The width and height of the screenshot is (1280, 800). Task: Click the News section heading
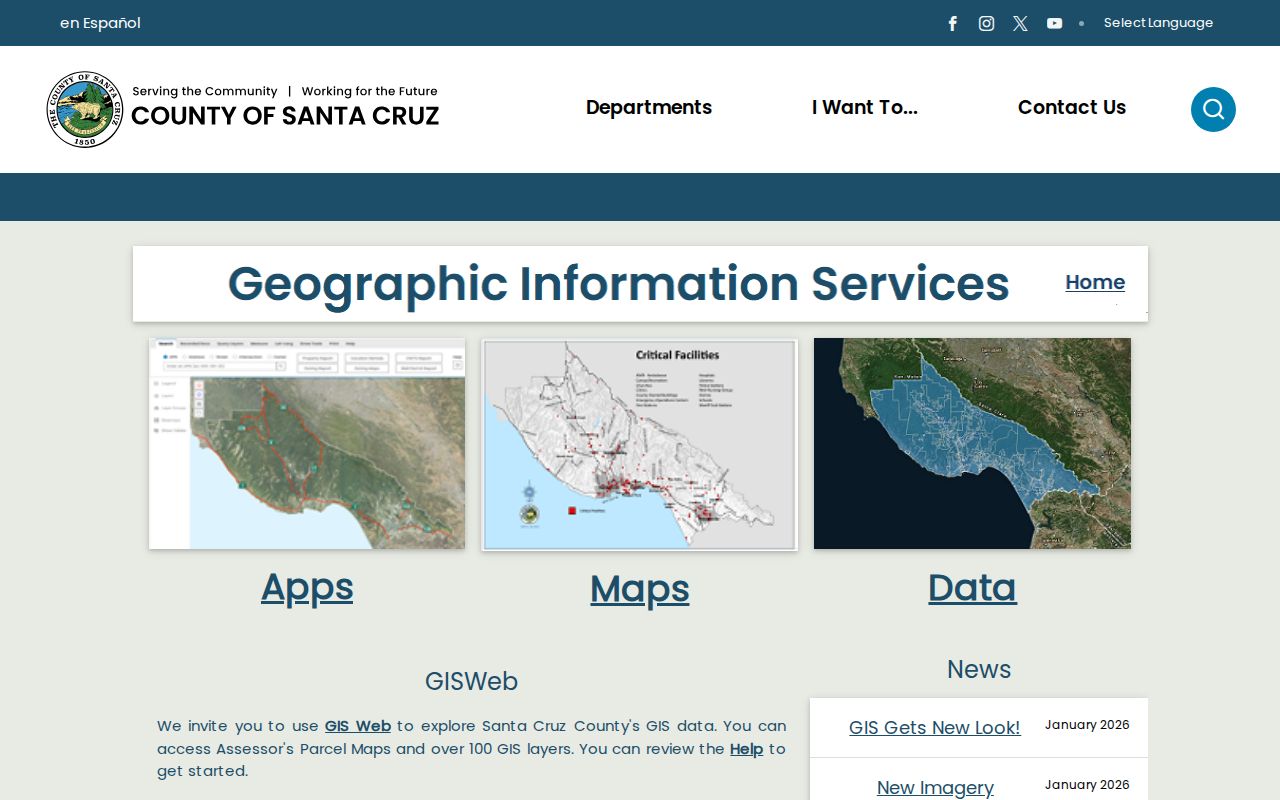pyautogui.click(x=979, y=669)
